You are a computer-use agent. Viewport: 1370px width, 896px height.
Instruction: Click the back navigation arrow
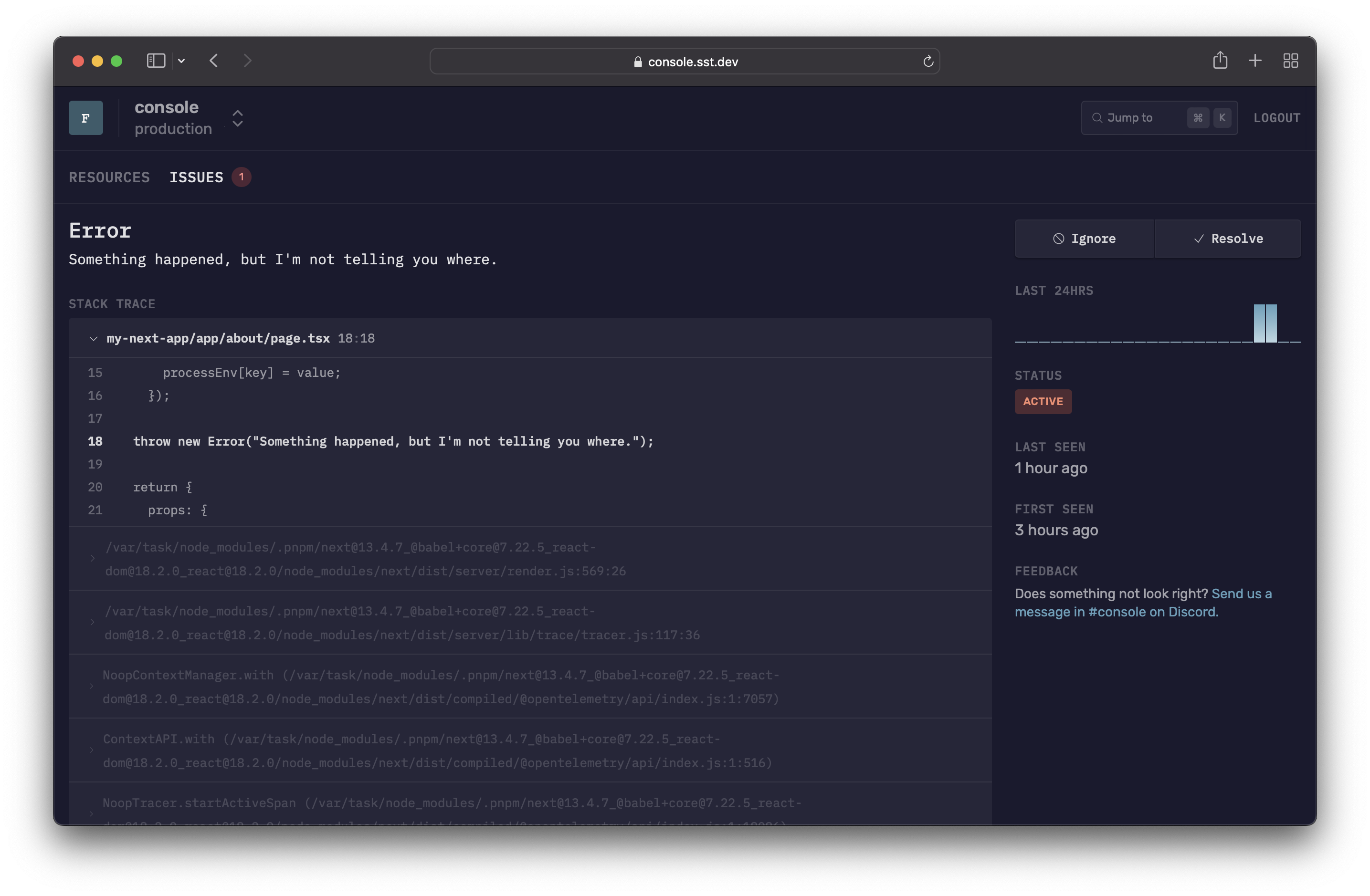(213, 61)
